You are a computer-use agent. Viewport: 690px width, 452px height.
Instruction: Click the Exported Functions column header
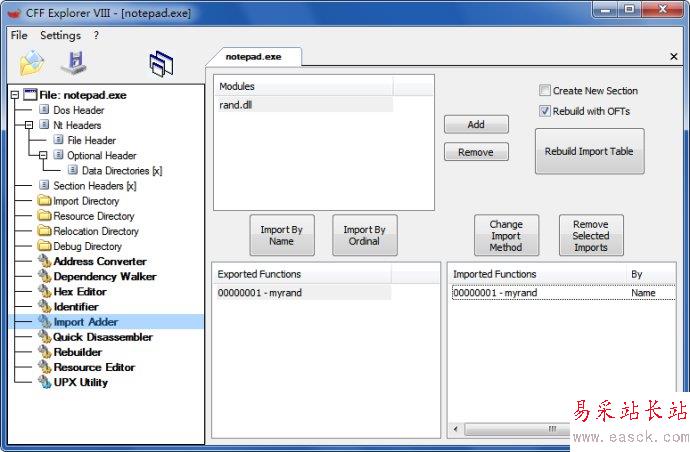[302, 274]
